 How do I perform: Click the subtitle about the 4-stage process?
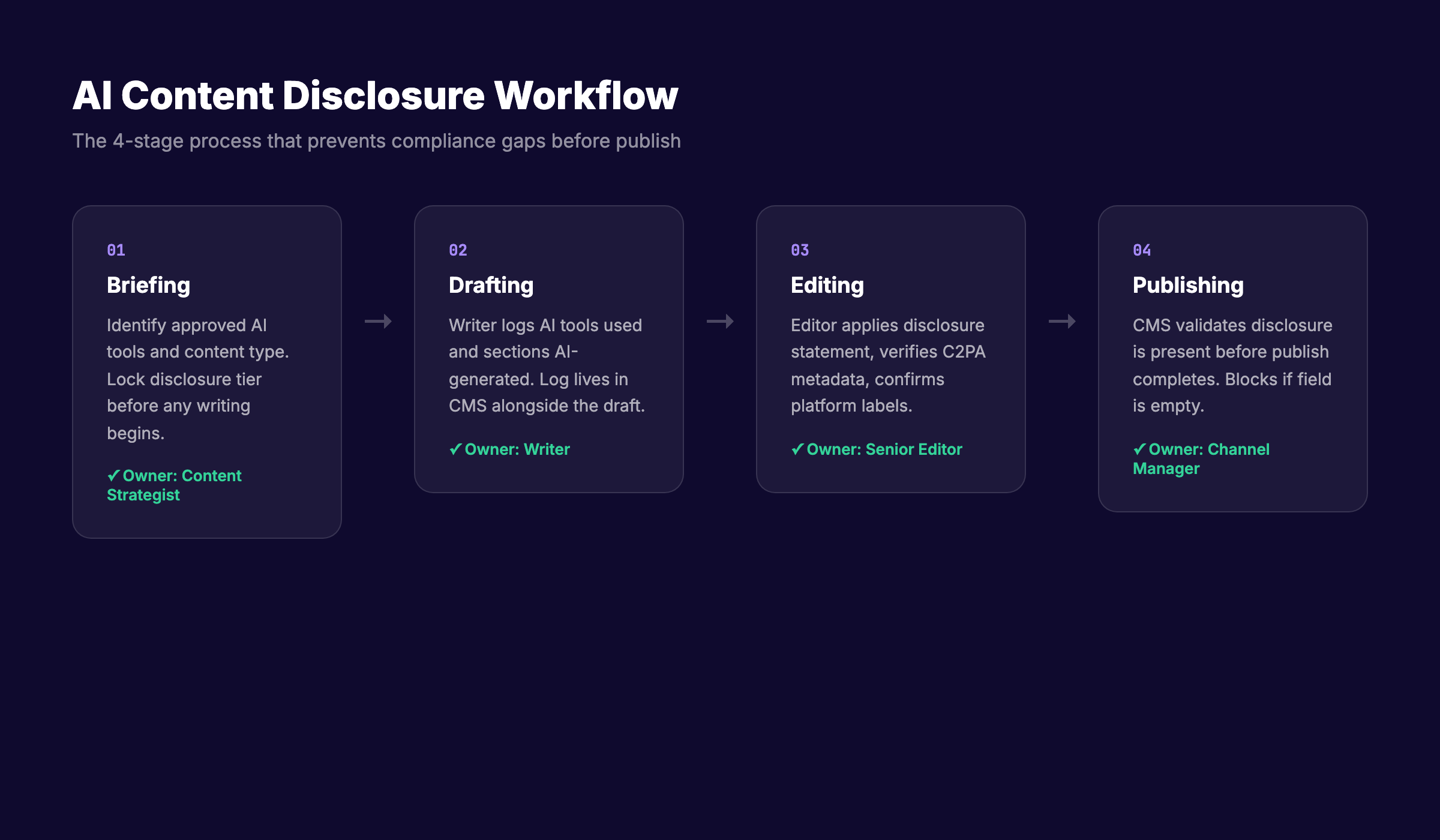(x=377, y=141)
